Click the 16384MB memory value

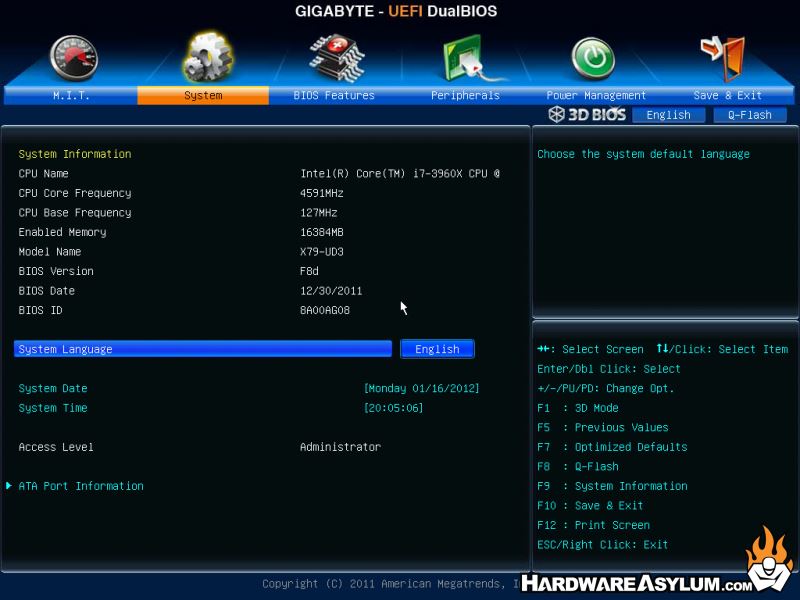point(321,232)
